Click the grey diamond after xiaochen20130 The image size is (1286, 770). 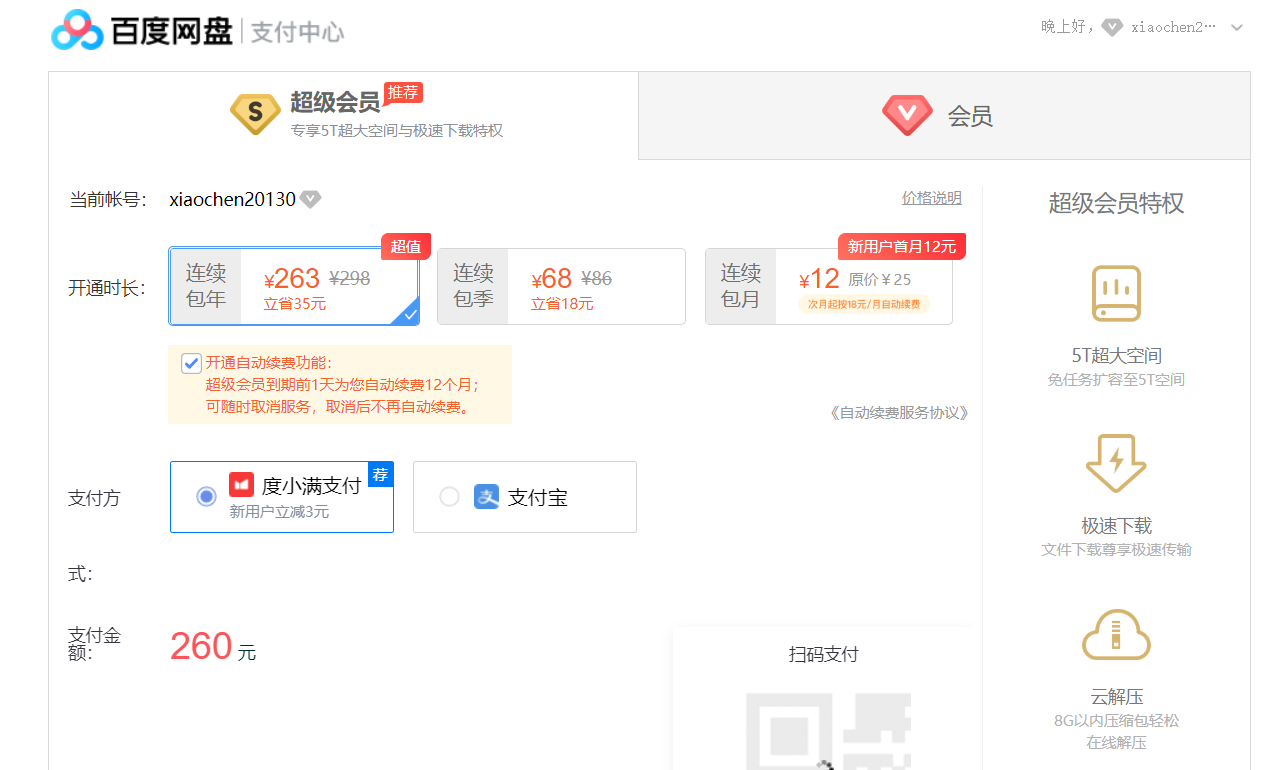pyautogui.click(x=311, y=199)
